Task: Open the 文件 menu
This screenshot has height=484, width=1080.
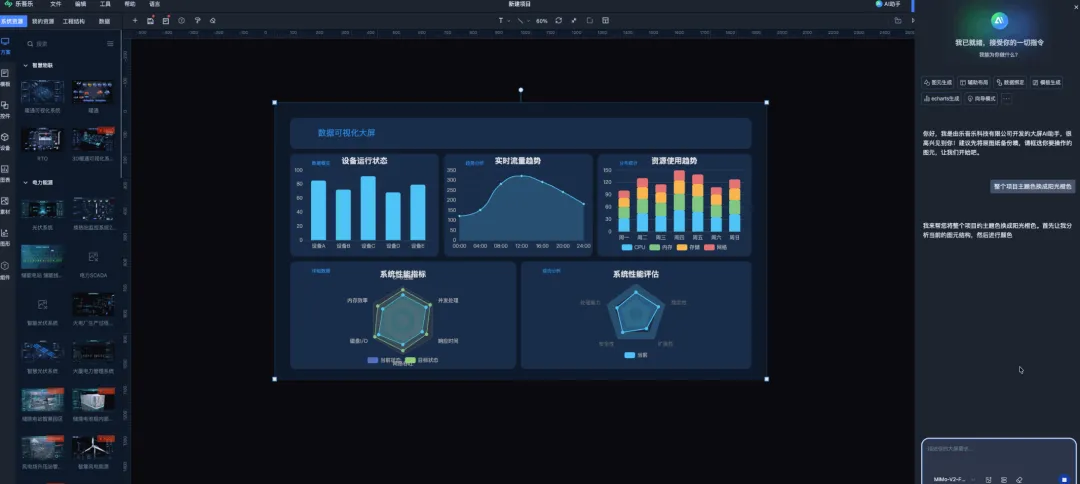Action: click(x=56, y=4)
